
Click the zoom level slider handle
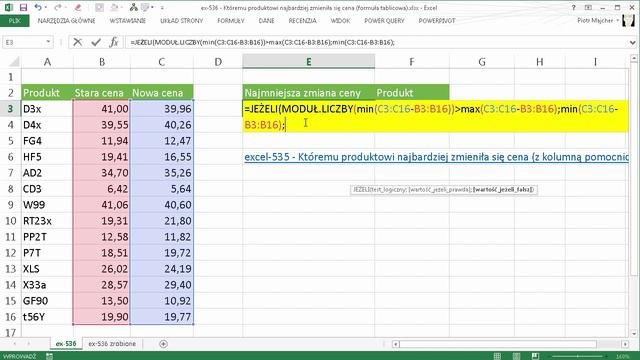tap(578, 356)
